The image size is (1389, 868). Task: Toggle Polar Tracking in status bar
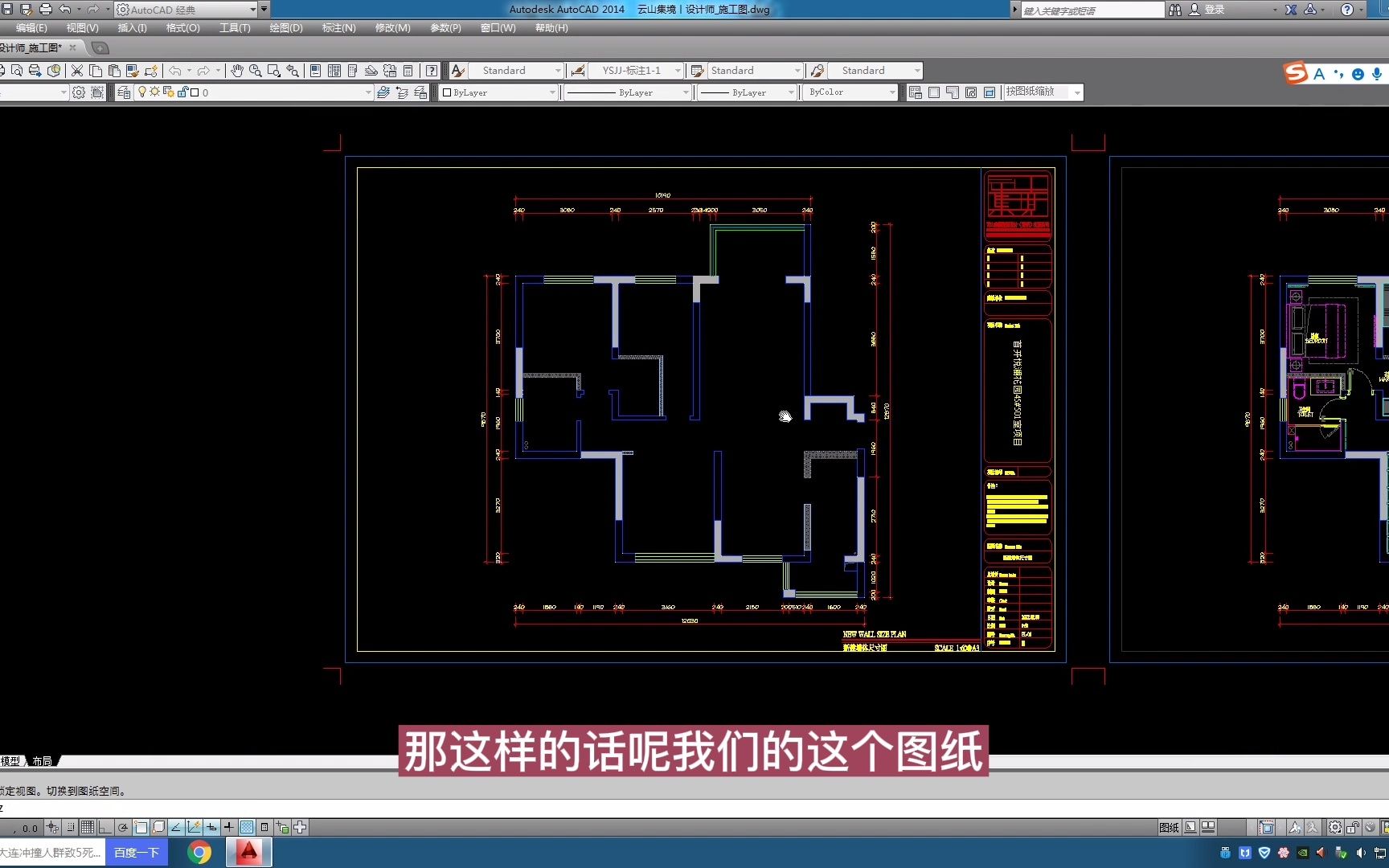(123, 827)
